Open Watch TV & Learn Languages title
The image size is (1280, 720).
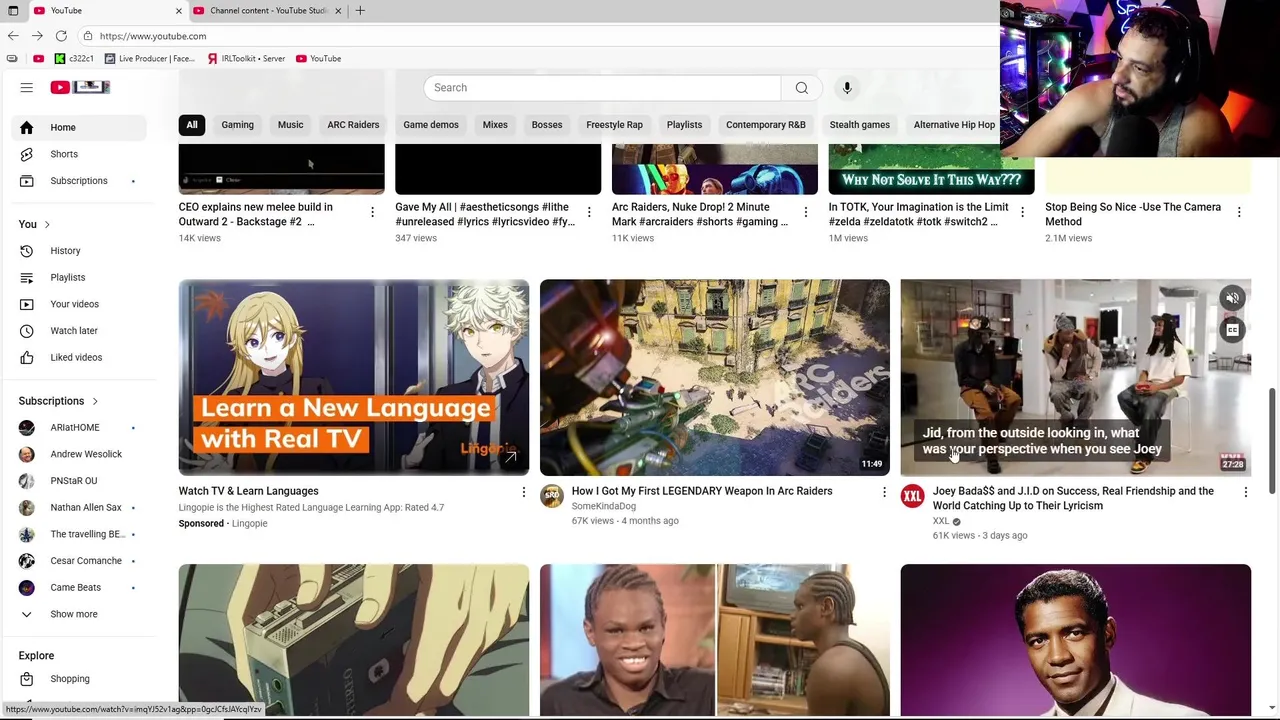(248, 491)
